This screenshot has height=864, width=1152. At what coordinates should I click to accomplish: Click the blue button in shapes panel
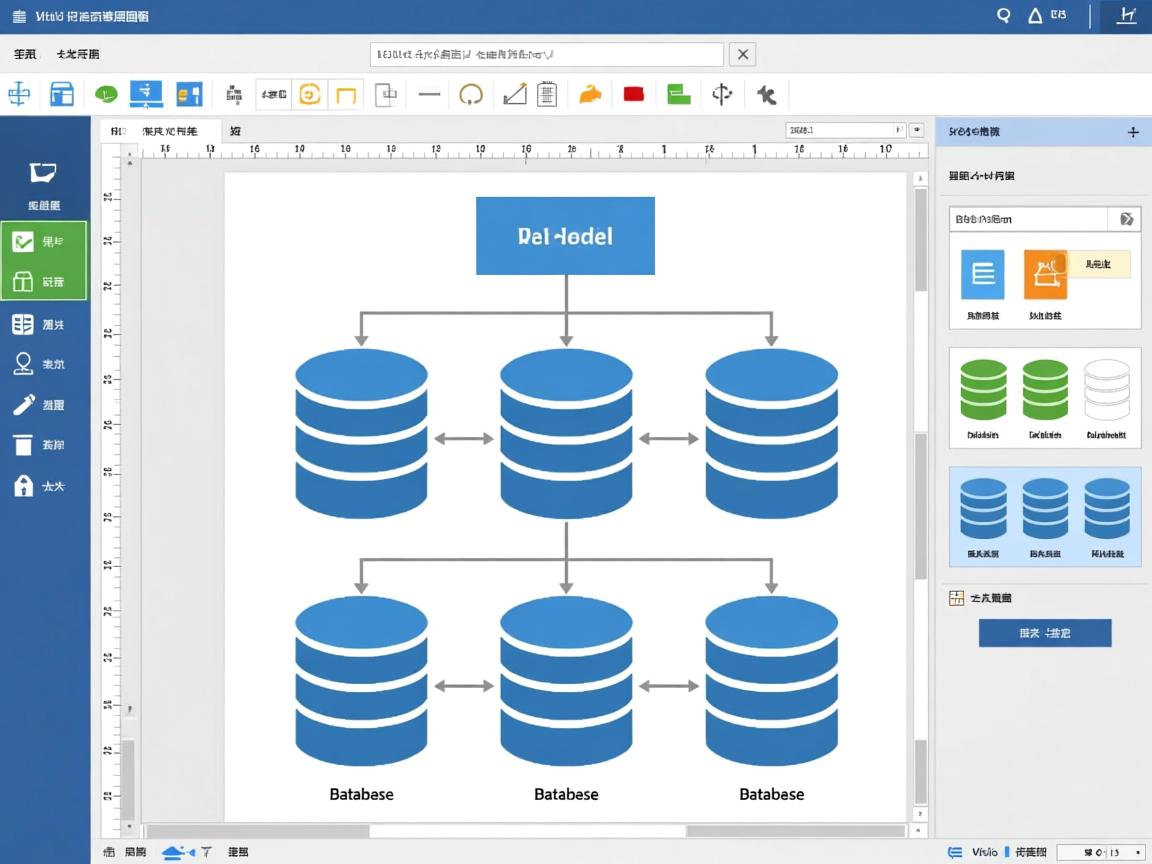pos(1044,633)
